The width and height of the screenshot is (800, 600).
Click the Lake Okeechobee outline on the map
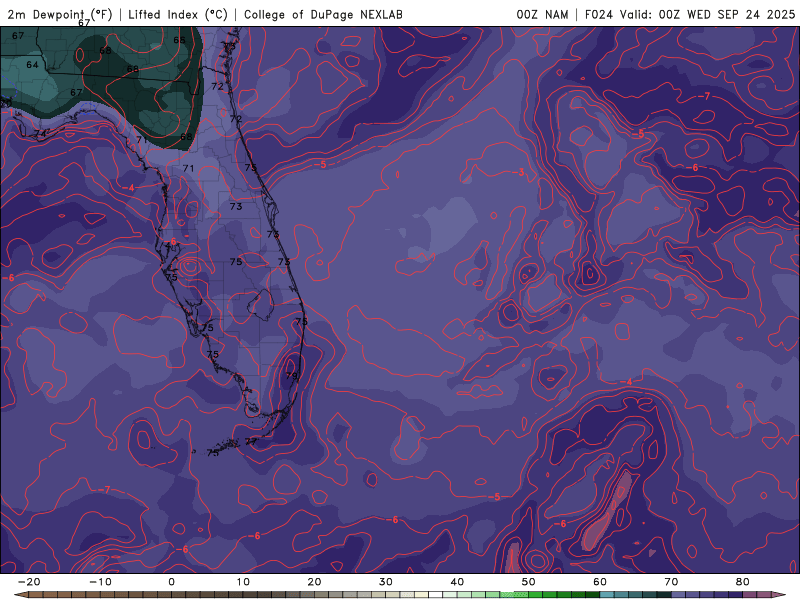click(261, 305)
